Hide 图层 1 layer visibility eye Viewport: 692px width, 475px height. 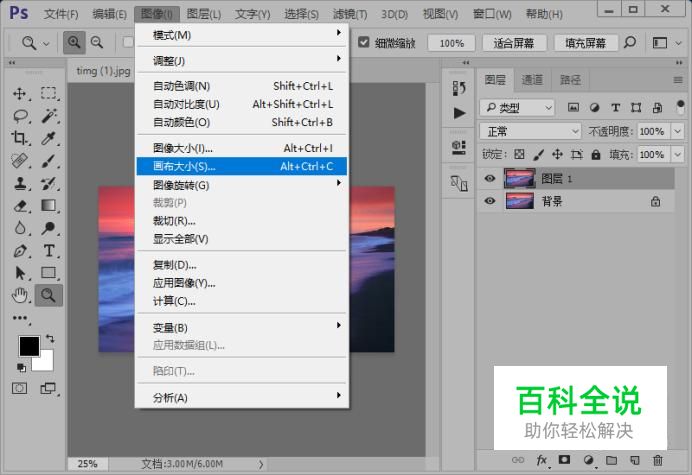pos(489,178)
